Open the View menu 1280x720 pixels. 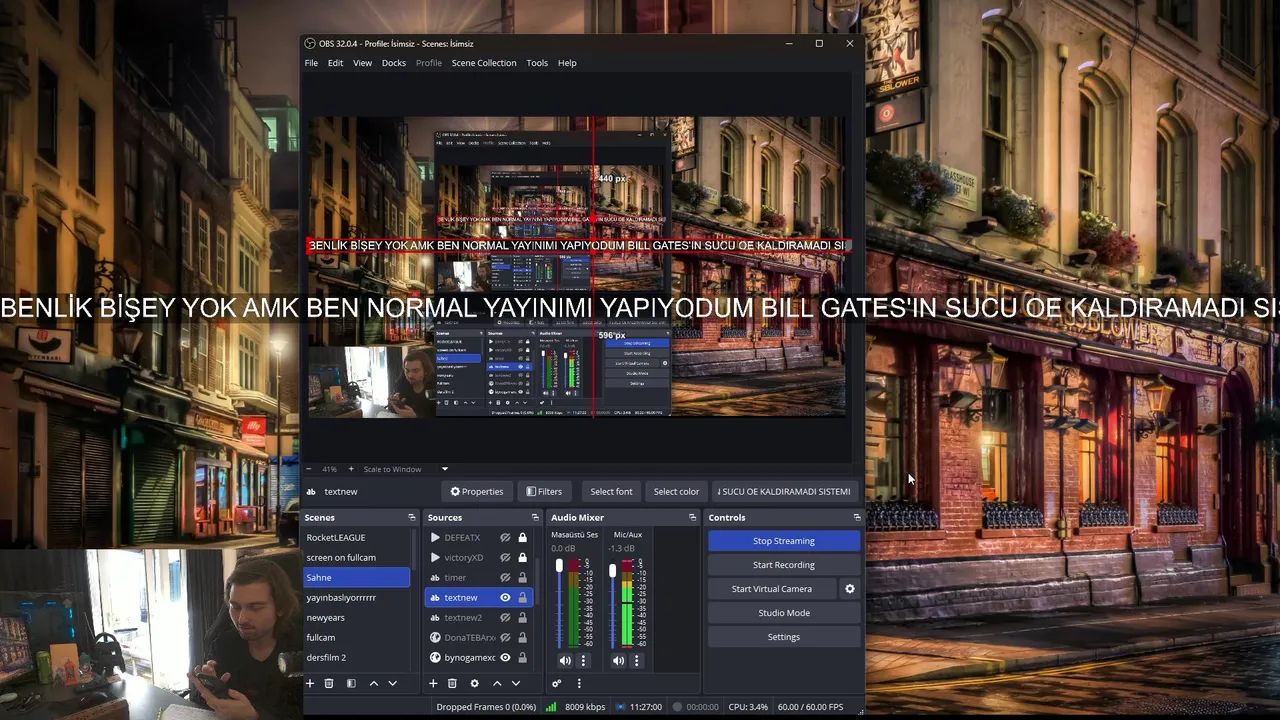click(362, 63)
